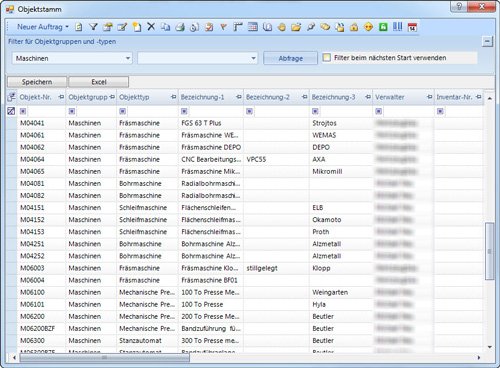Toggle pin on Bezeichnung-1 column header
Screen dimensions: 500x368
click(x=239, y=97)
